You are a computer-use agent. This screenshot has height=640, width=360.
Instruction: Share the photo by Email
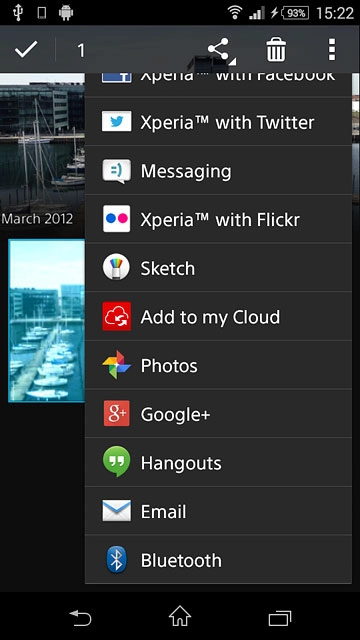click(x=218, y=511)
